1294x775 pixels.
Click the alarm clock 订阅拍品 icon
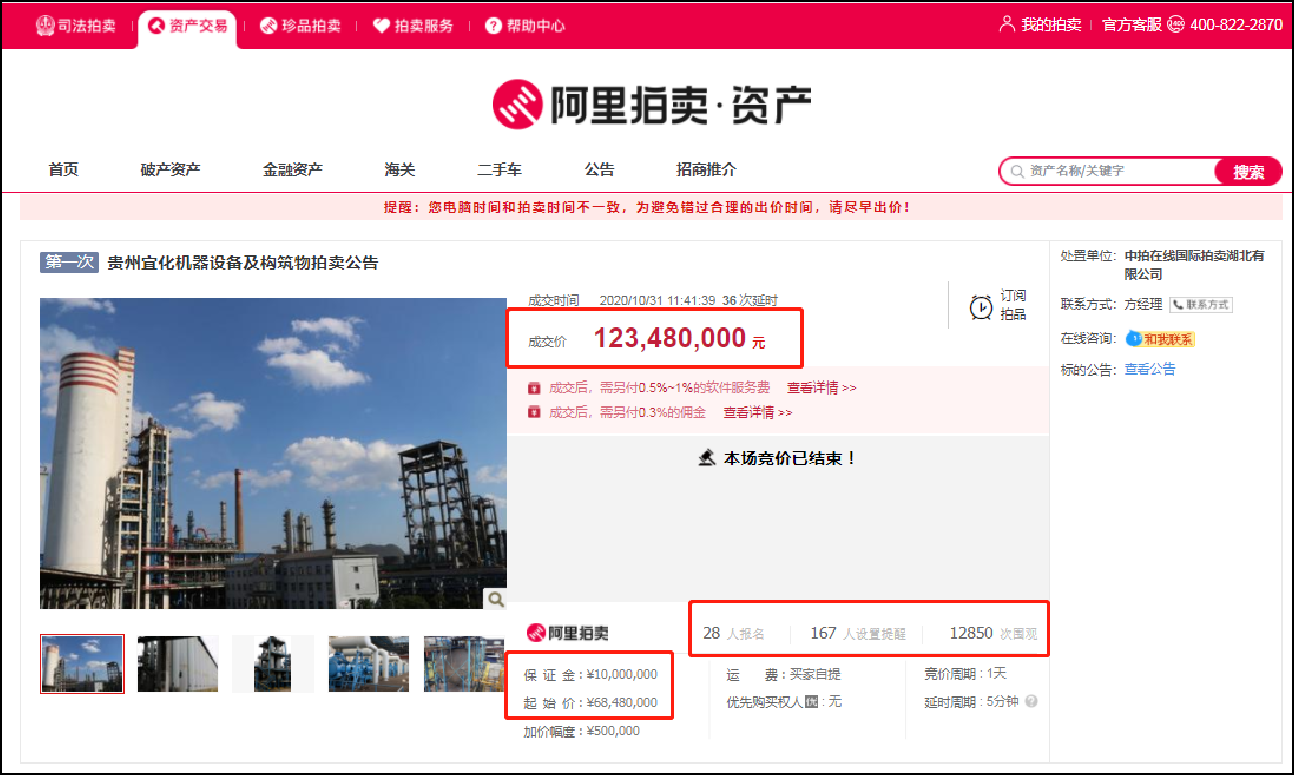click(x=981, y=307)
